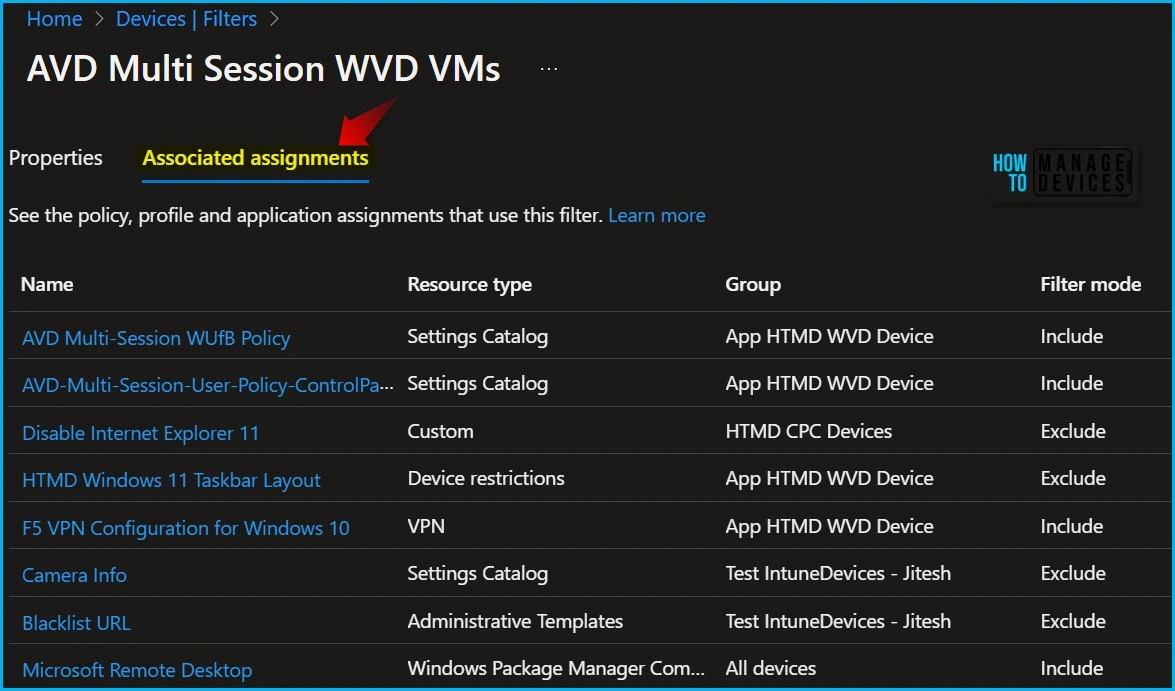Open AVD-Multi-Session-User-Policy-ControlPa... assignment

(x=208, y=385)
